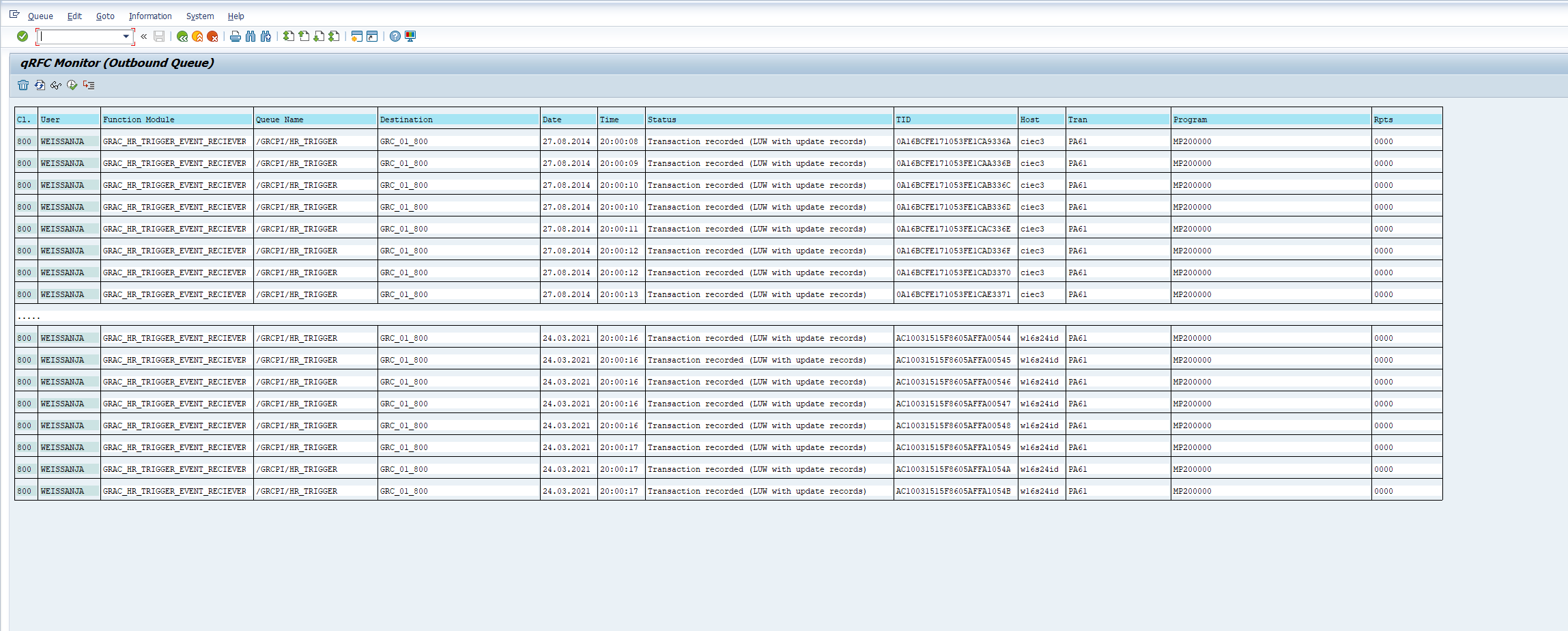Expand the command field dropdown arrow

tap(126, 36)
